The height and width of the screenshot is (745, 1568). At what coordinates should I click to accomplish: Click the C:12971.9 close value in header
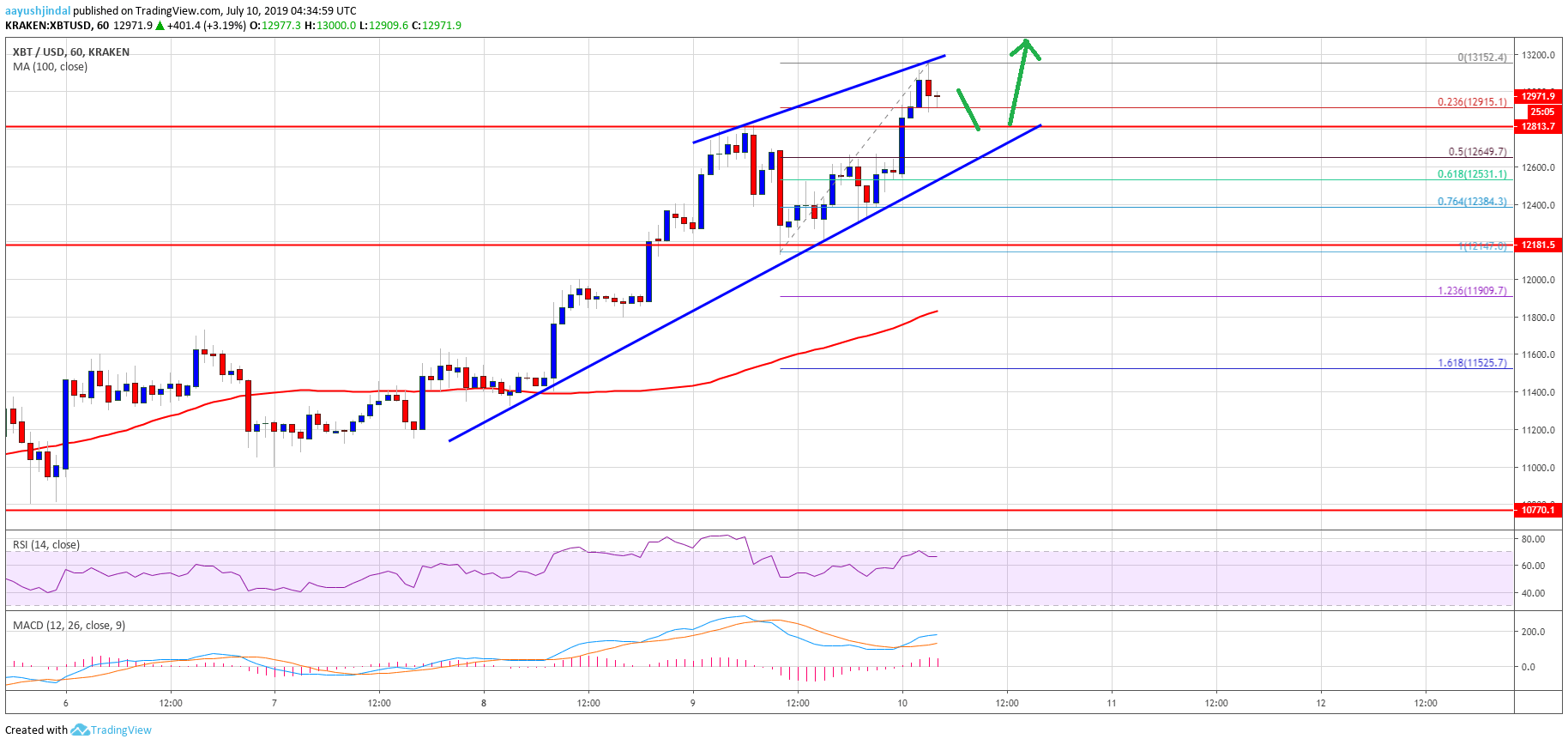pyautogui.click(x=437, y=25)
